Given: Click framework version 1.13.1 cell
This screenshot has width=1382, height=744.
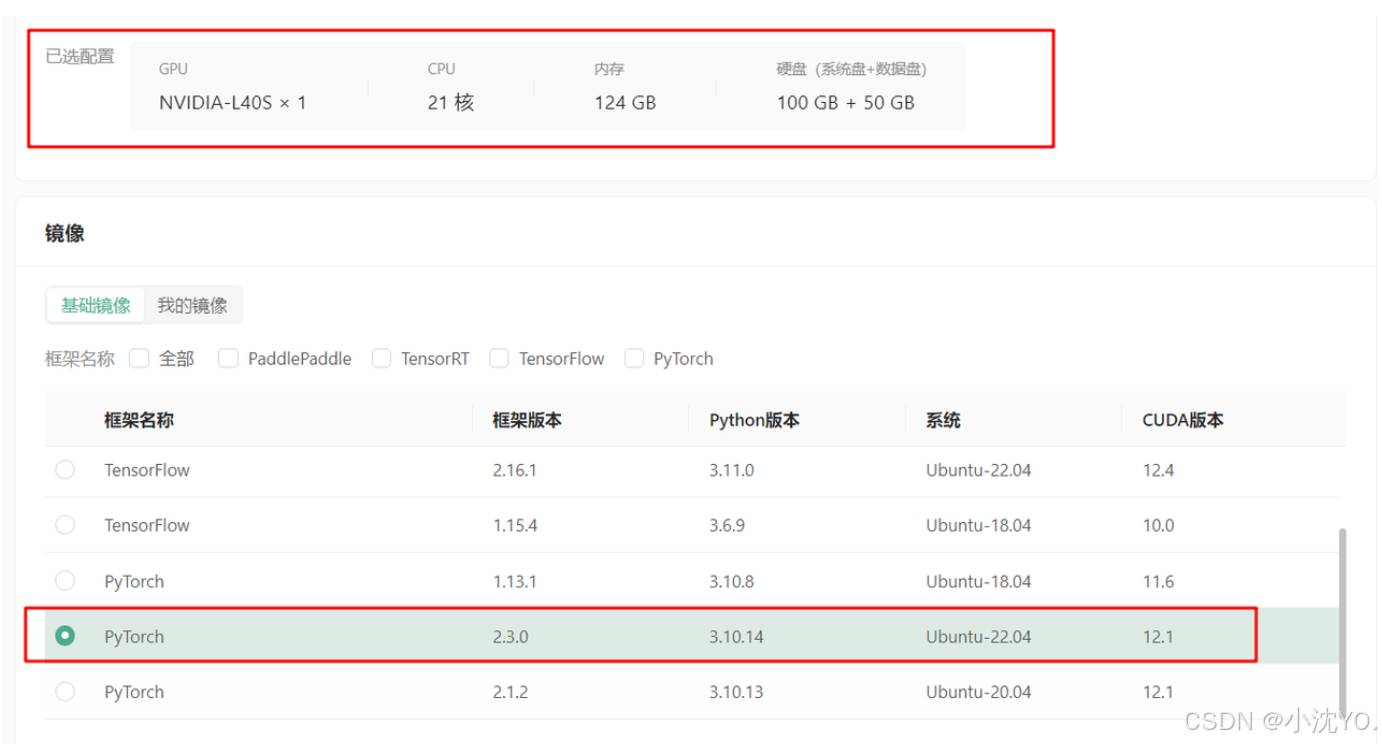Looking at the screenshot, I should (515, 581).
